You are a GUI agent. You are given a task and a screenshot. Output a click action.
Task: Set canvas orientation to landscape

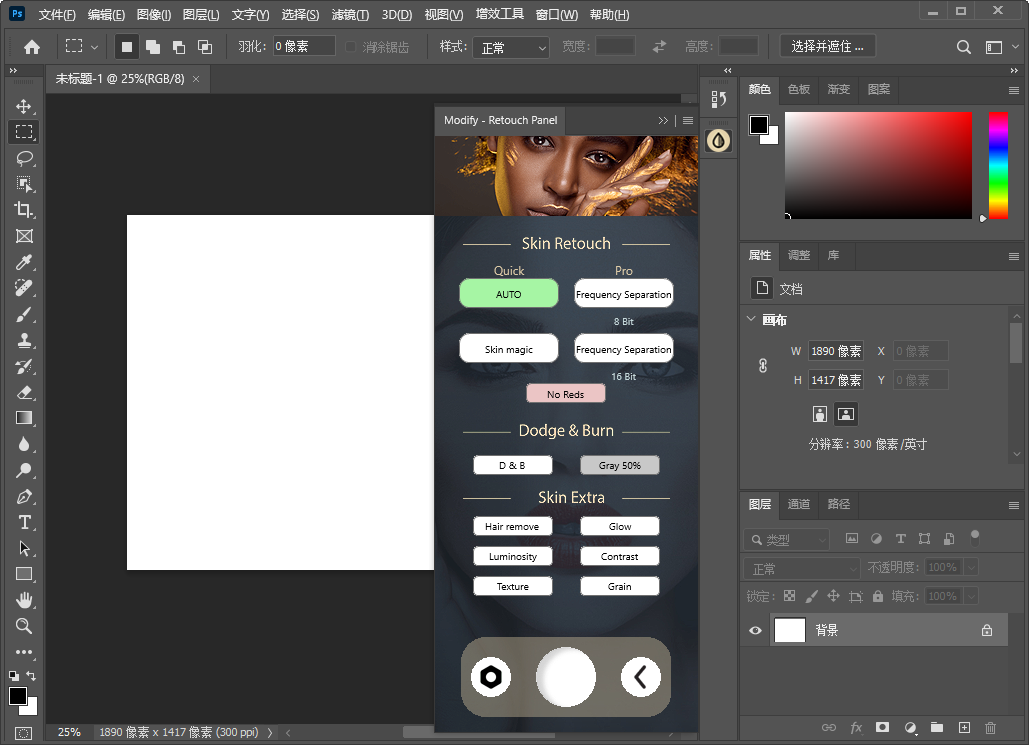[x=846, y=414]
